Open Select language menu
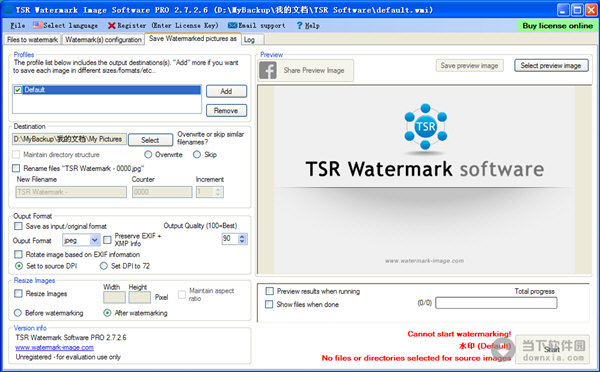The width and height of the screenshot is (600, 372). 65,26
